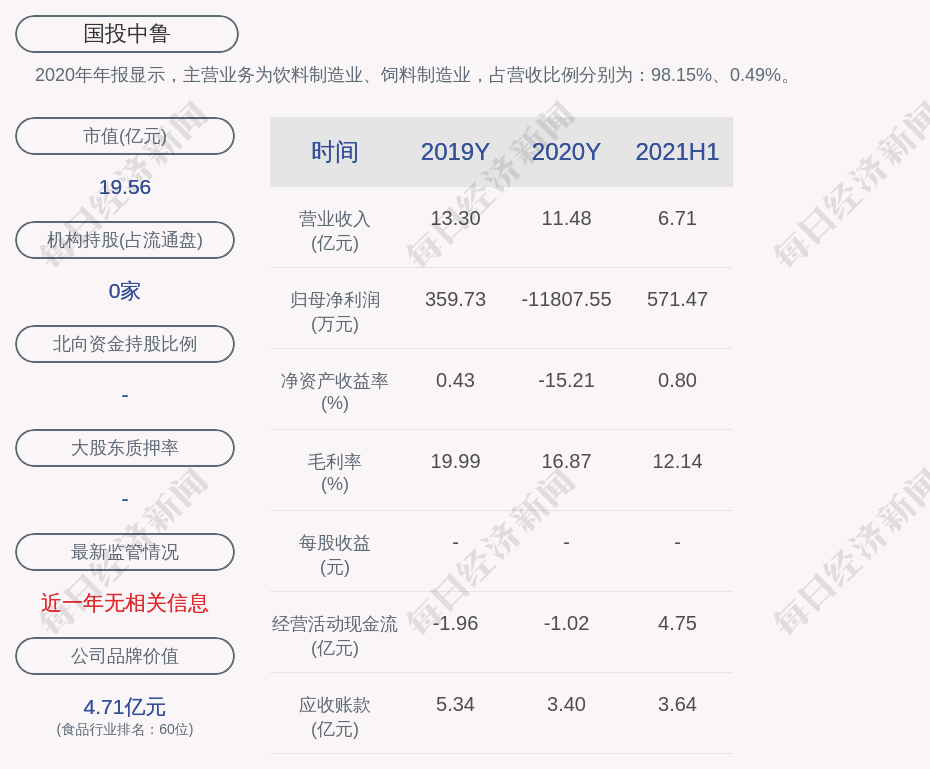Click the 0家 institutional holdings value
This screenshot has height=769, width=930.
[x=124, y=290]
